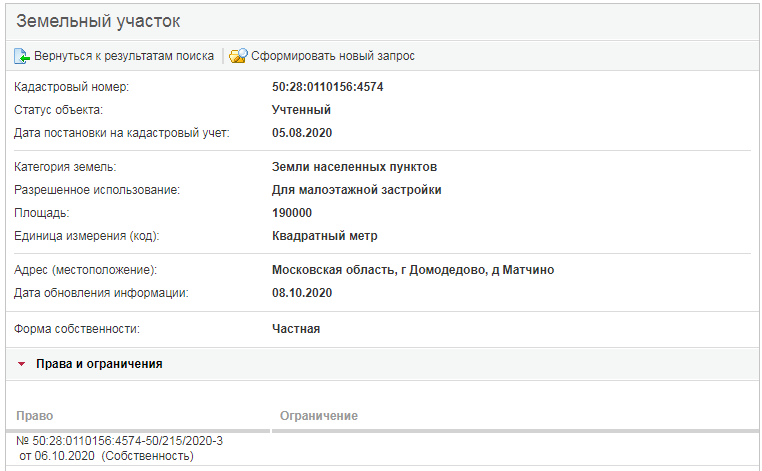Click the Учтенный status value
The height and width of the screenshot is (471, 762).
coord(301,110)
